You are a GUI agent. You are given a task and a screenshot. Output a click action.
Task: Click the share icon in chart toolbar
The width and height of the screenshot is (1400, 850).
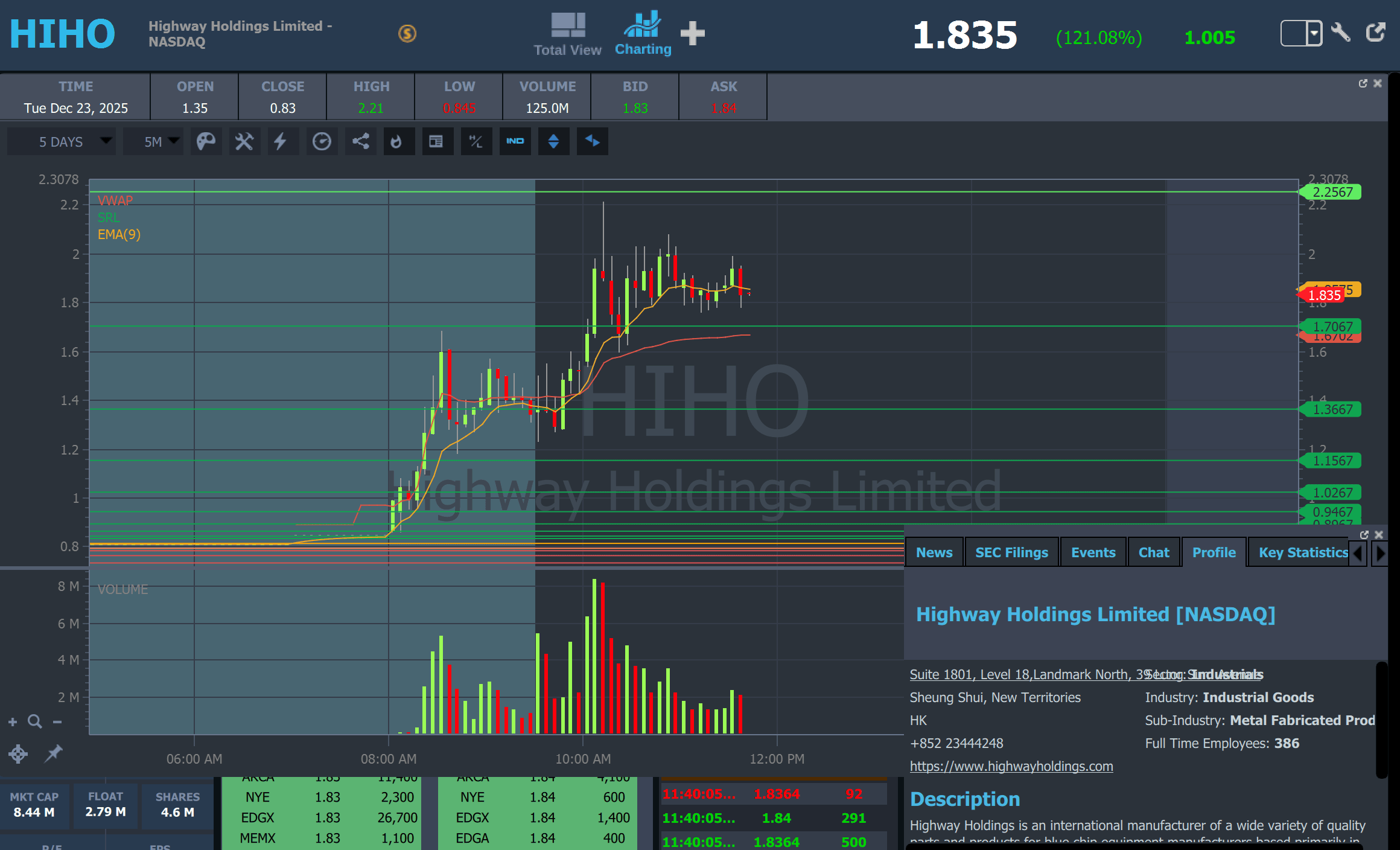tap(360, 142)
